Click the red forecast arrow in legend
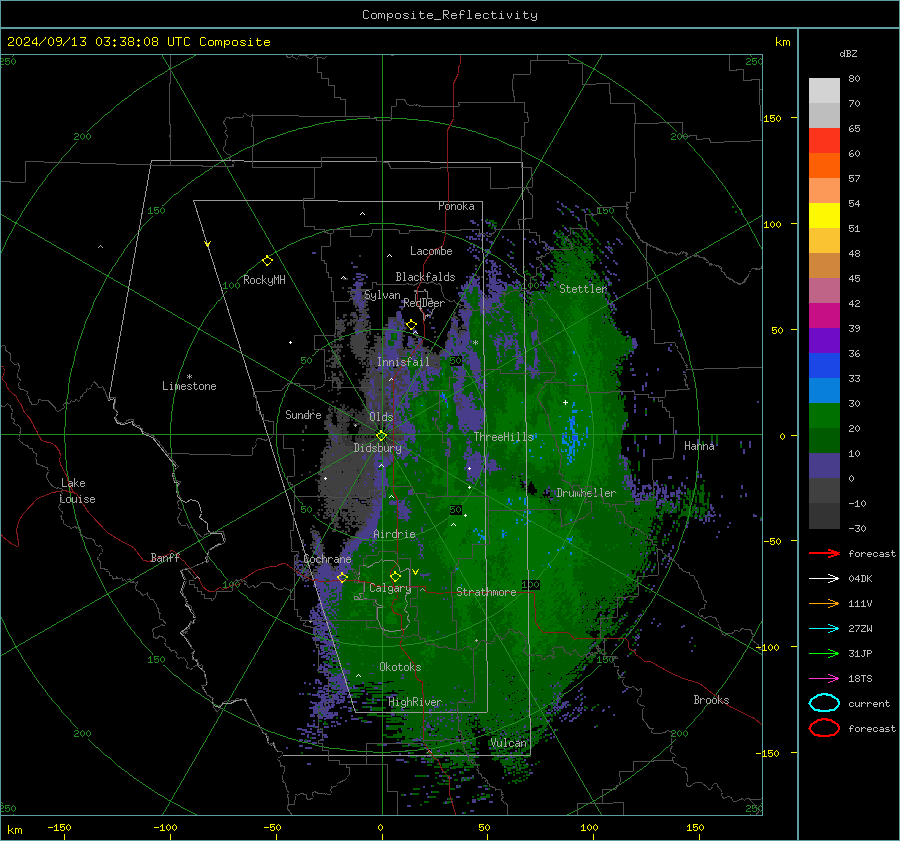Image resolution: width=900 pixels, height=841 pixels. (824, 553)
